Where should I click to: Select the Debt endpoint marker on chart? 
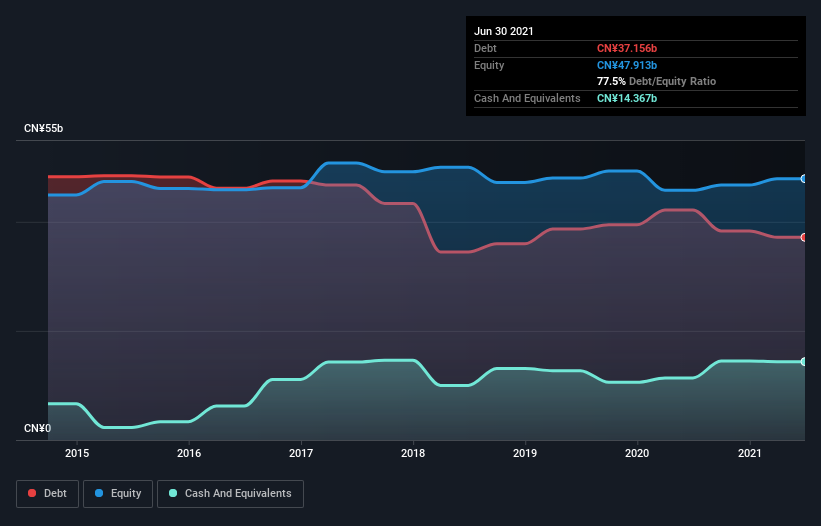coord(804,238)
